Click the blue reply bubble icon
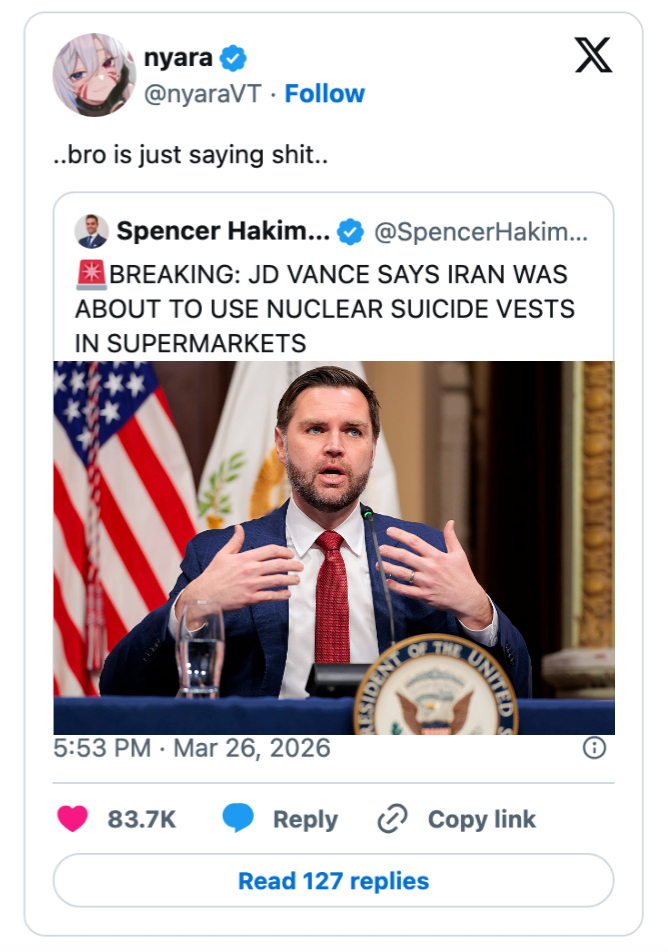Screen dimensions: 668x952 [237, 820]
